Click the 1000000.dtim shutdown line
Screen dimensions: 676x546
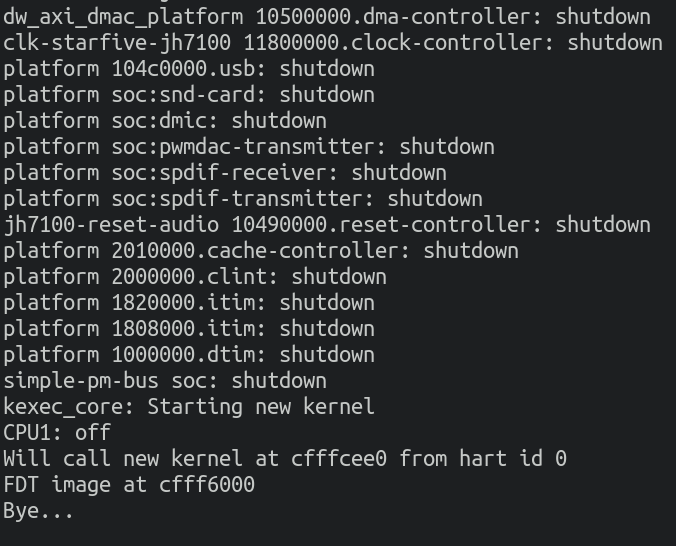click(189, 355)
